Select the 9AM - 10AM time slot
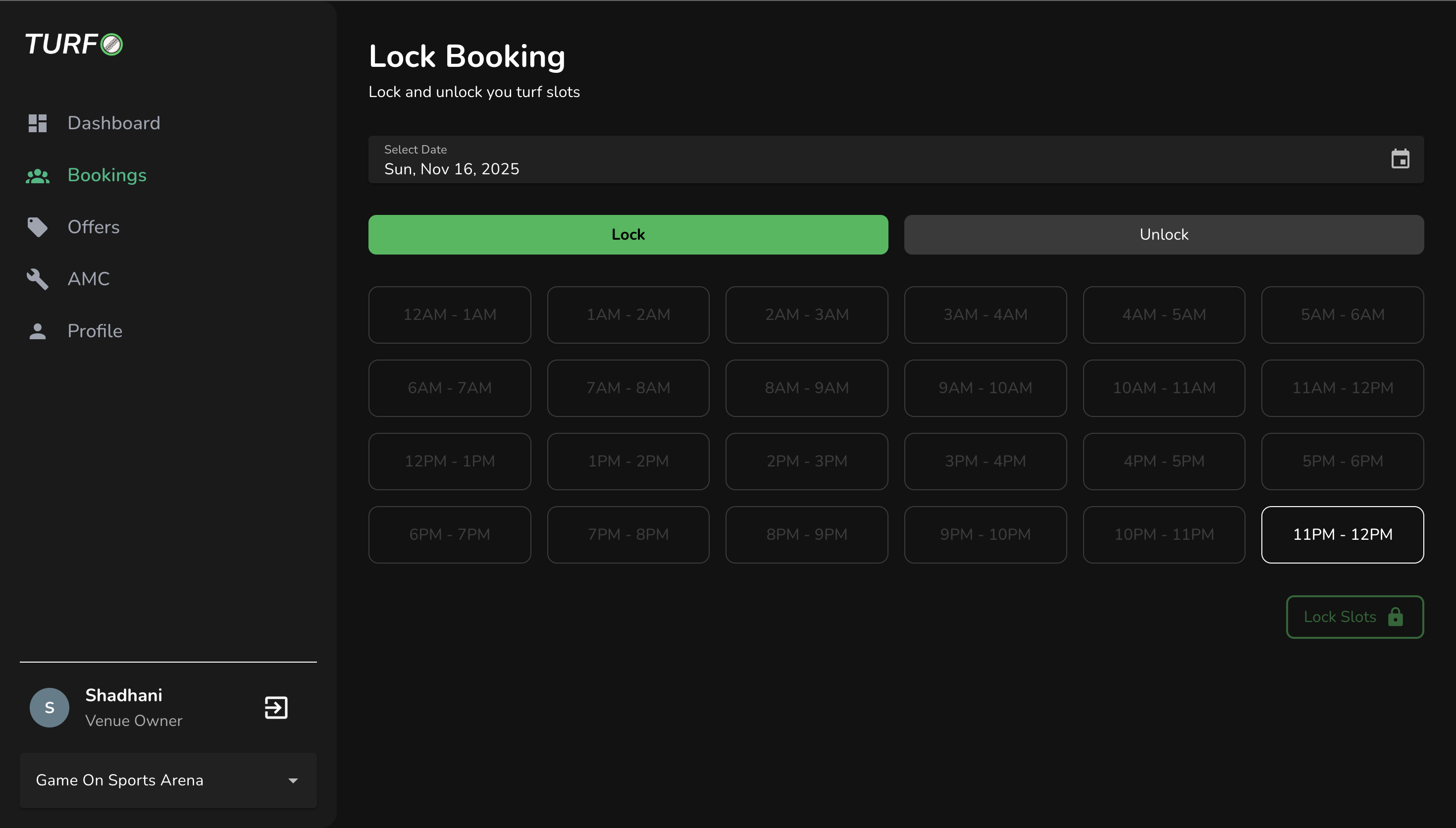 [985, 388]
